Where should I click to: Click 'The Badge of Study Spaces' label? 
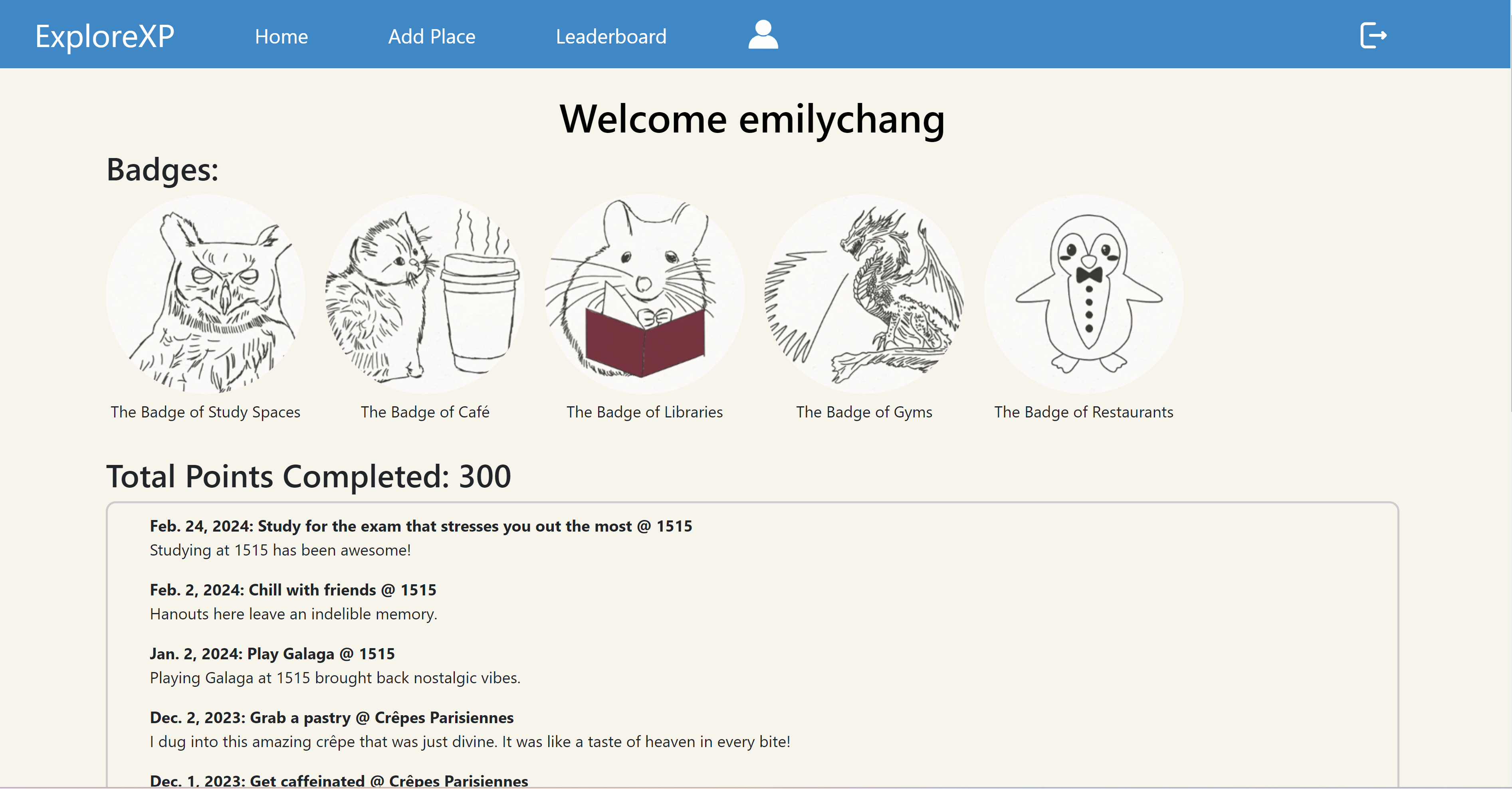pyautogui.click(x=206, y=412)
